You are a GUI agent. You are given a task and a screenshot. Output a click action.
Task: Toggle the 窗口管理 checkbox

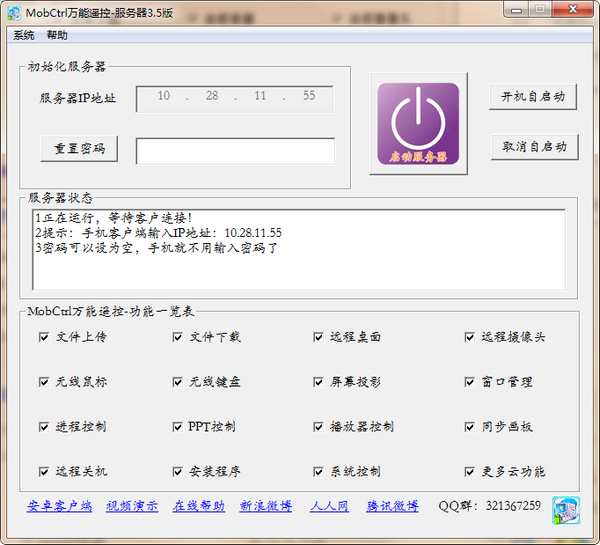[470, 382]
